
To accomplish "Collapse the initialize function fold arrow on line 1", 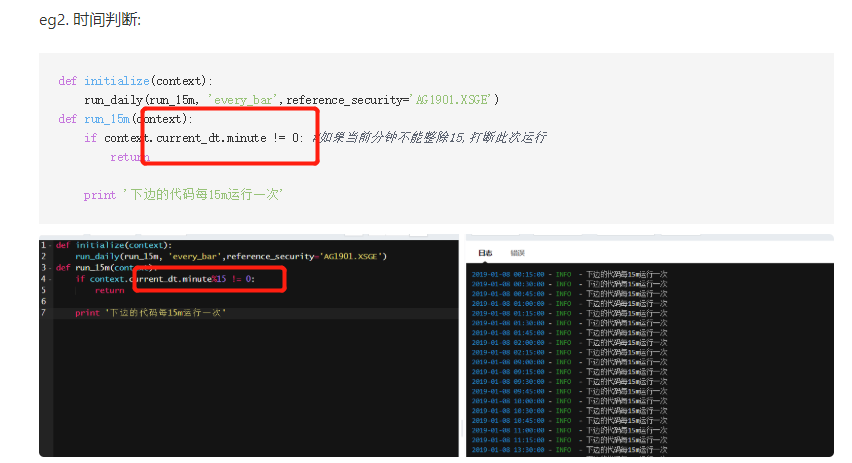I will 51,245.
